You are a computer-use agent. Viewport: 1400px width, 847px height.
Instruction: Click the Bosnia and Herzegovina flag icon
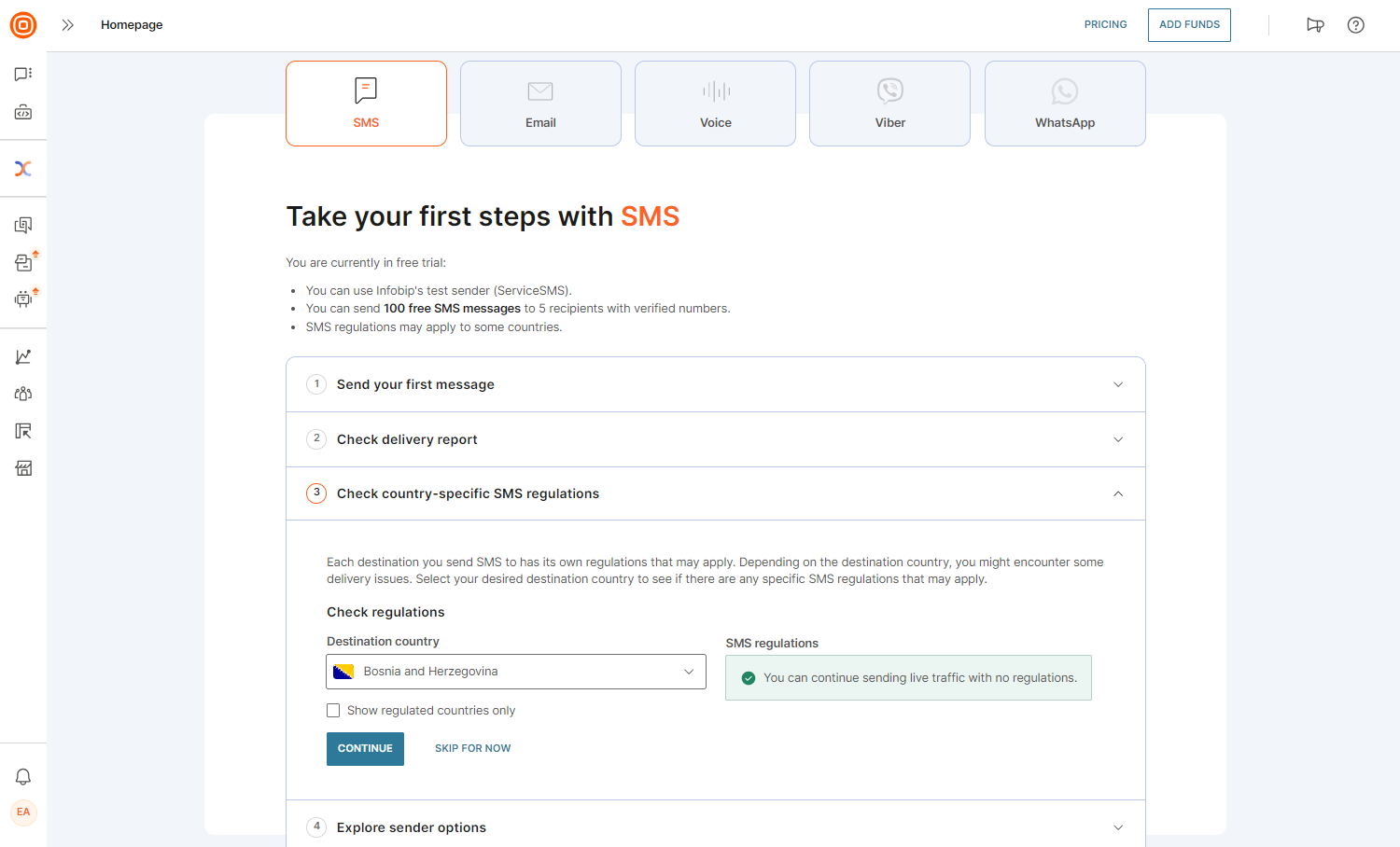pyautogui.click(x=343, y=672)
